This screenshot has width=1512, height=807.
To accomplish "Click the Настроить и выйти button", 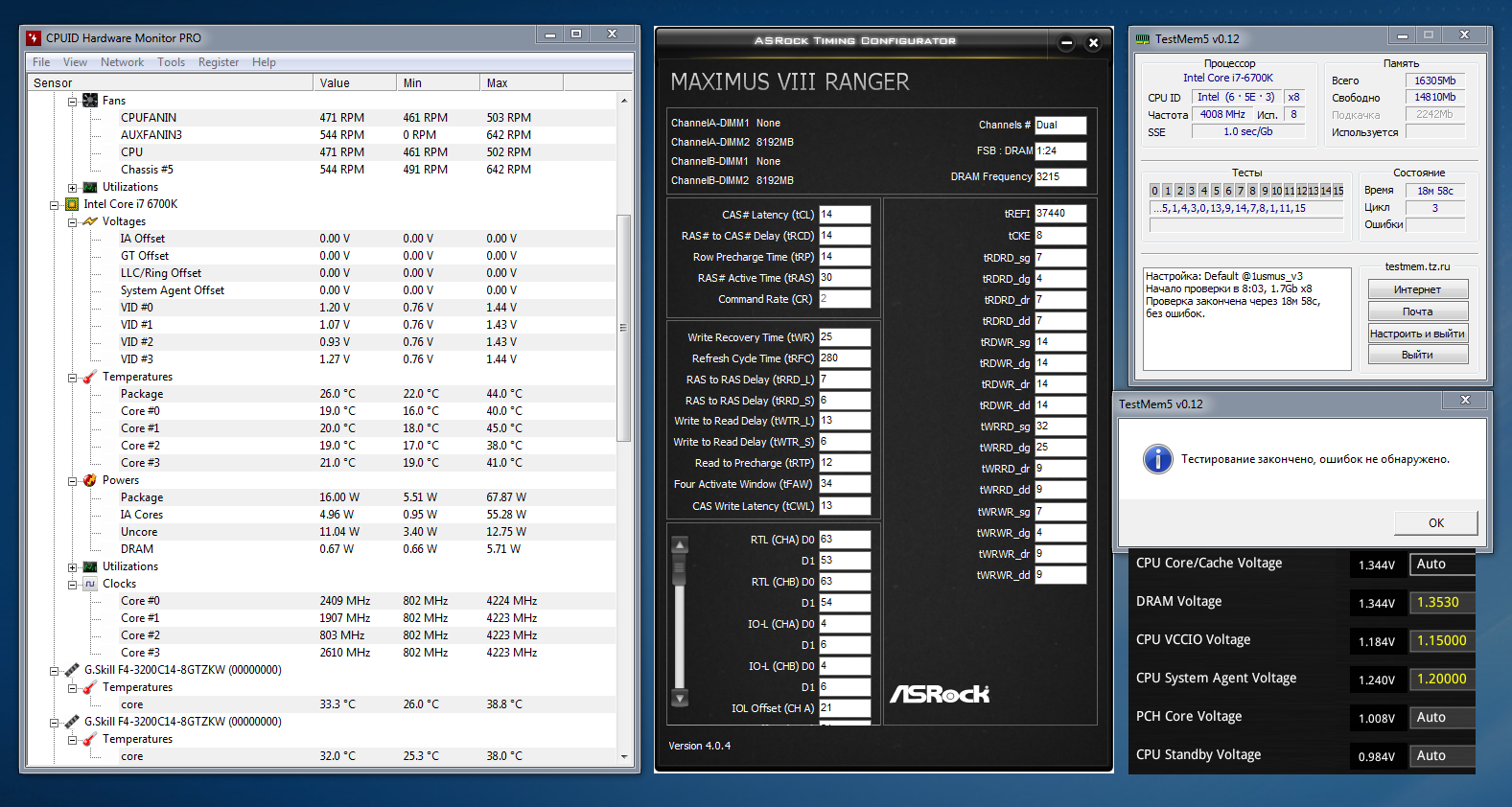I will tap(1417, 334).
